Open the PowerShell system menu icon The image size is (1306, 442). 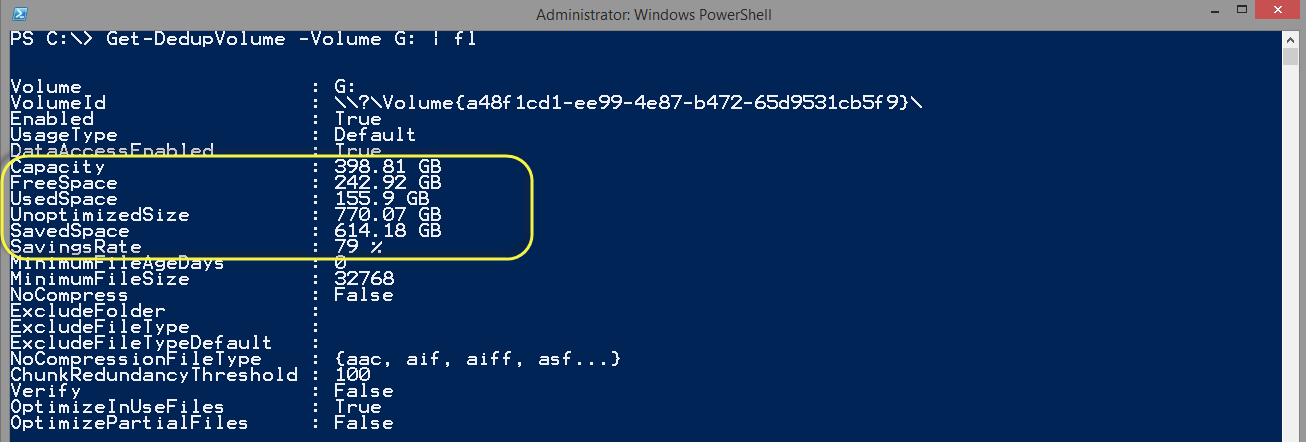coord(19,14)
